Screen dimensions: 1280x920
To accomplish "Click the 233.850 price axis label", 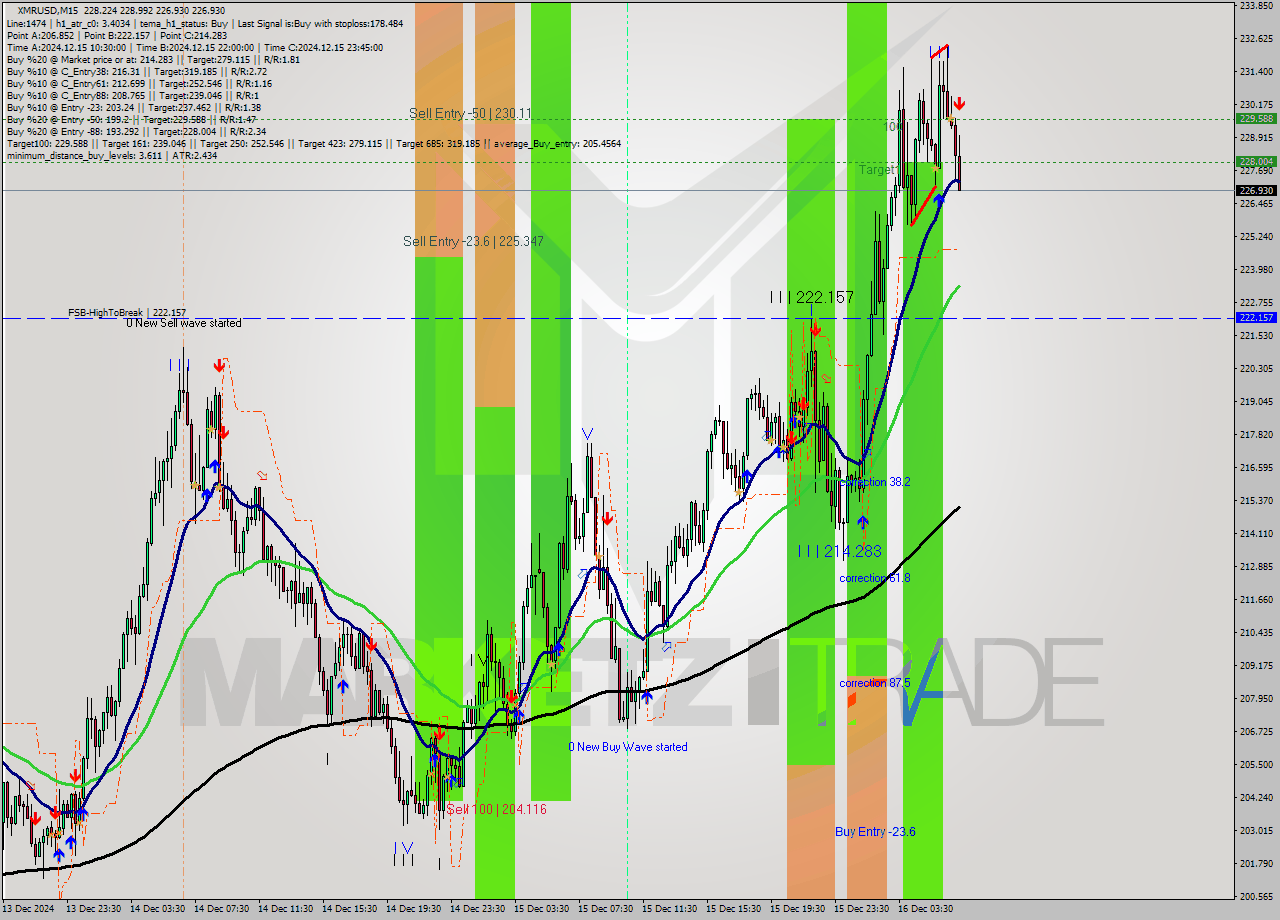I will (x=1256, y=6).
